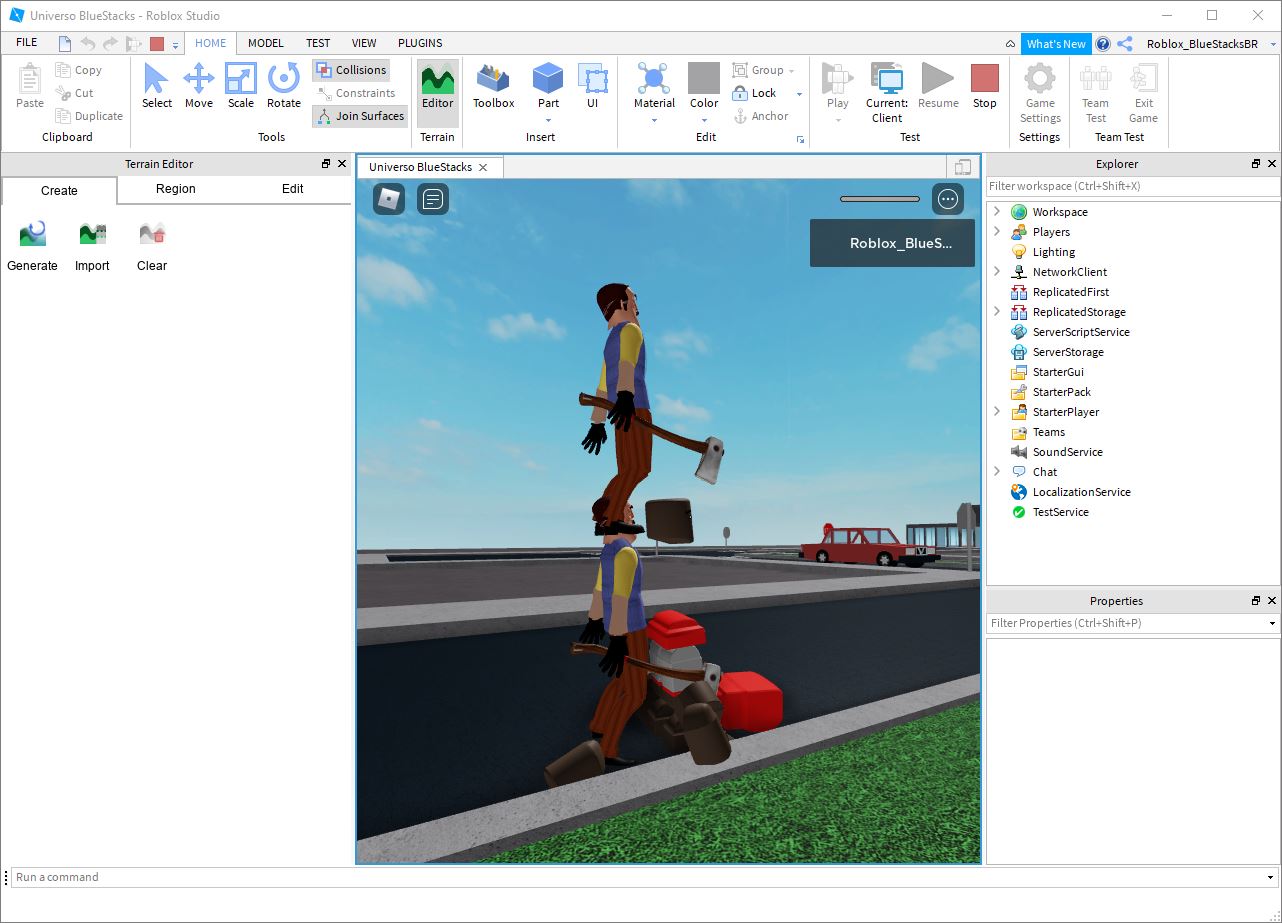Click the red stop icon in quick access

click(157, 43)
